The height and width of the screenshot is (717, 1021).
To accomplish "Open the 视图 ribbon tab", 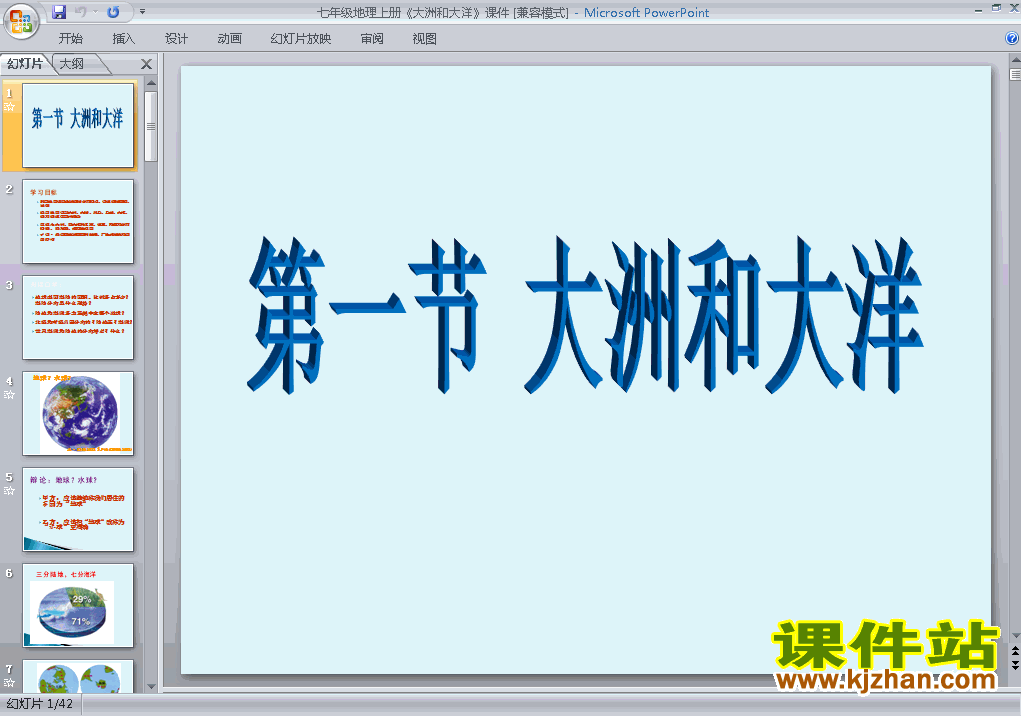I will (x=425, y=39).
